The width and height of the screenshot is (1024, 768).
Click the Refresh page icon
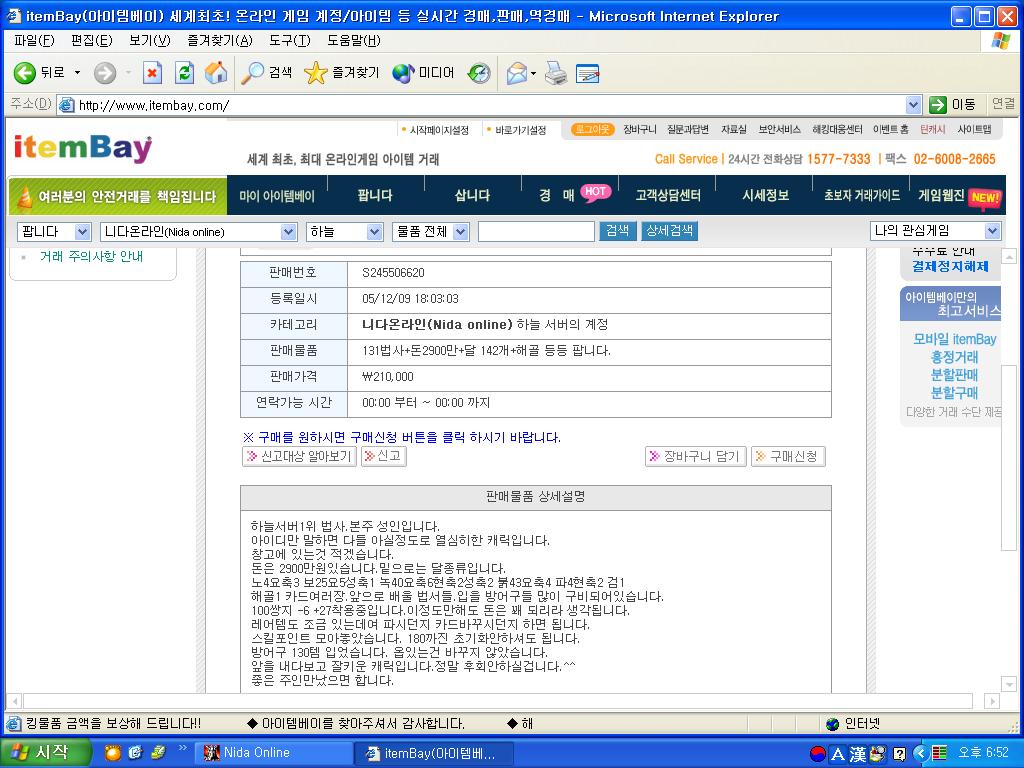point(184,73)
